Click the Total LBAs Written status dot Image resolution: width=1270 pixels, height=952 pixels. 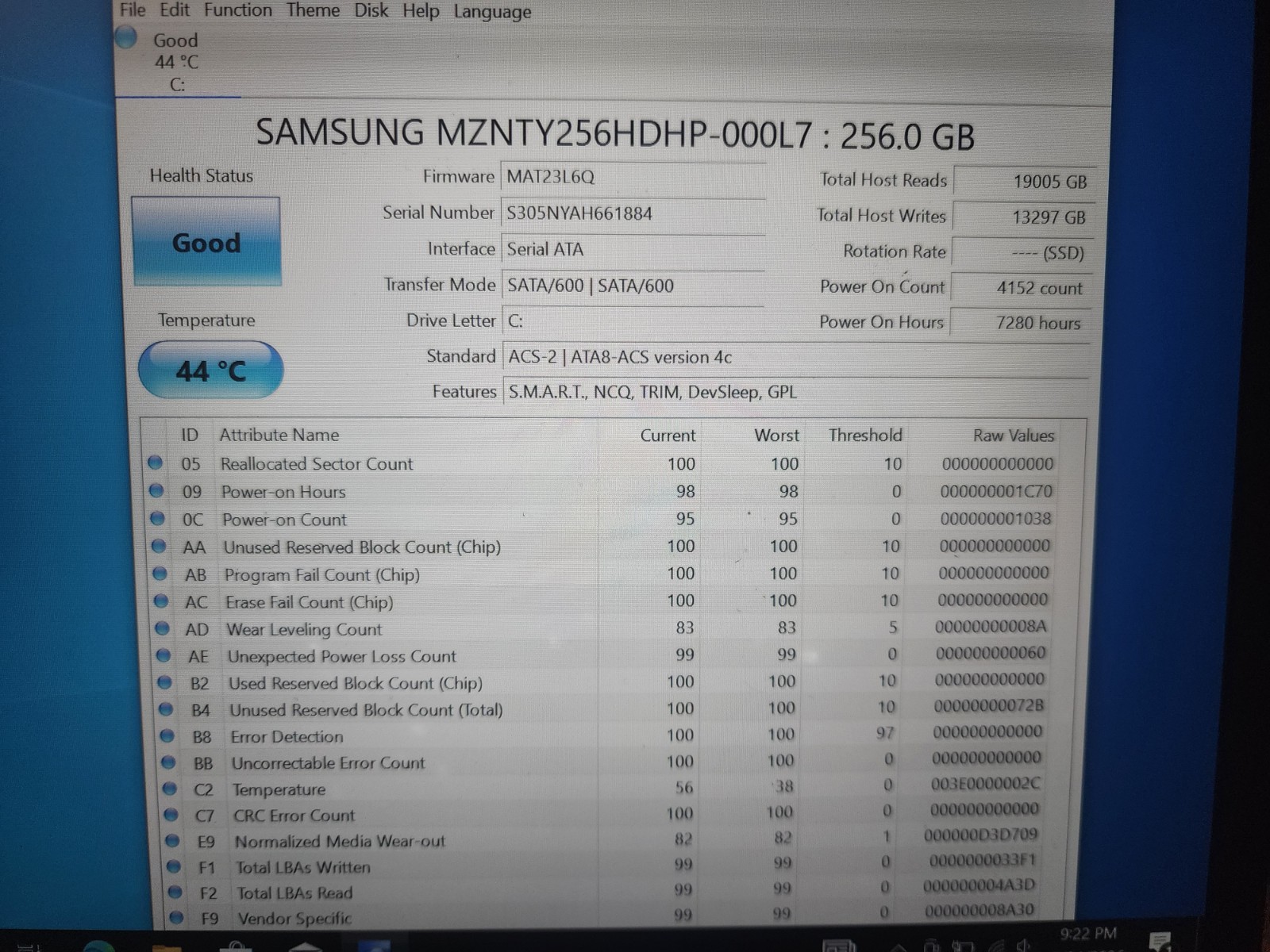pyautogui.click(x=174, y=866)
